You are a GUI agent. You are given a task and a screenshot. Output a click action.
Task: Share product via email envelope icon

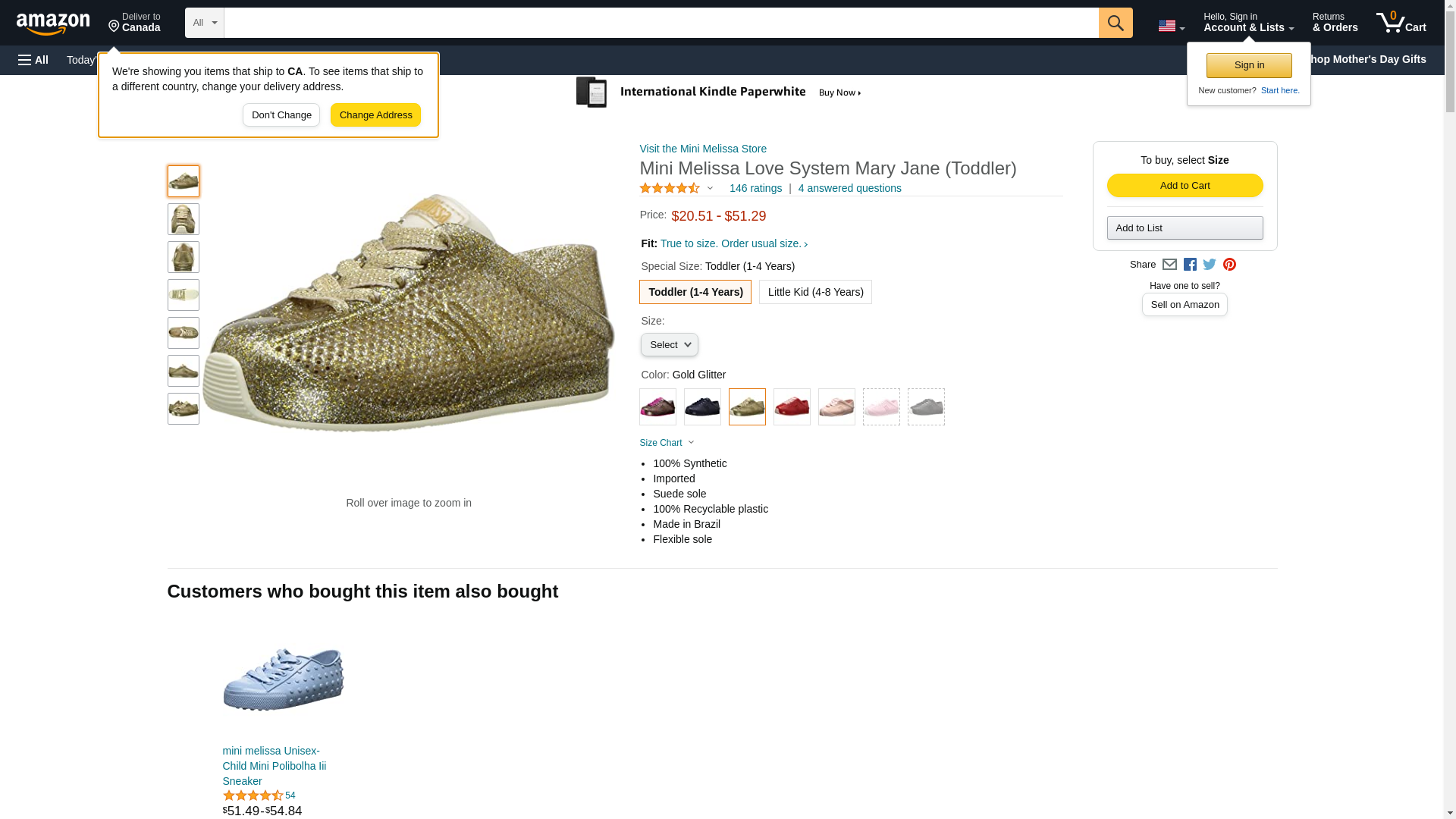1169,265
